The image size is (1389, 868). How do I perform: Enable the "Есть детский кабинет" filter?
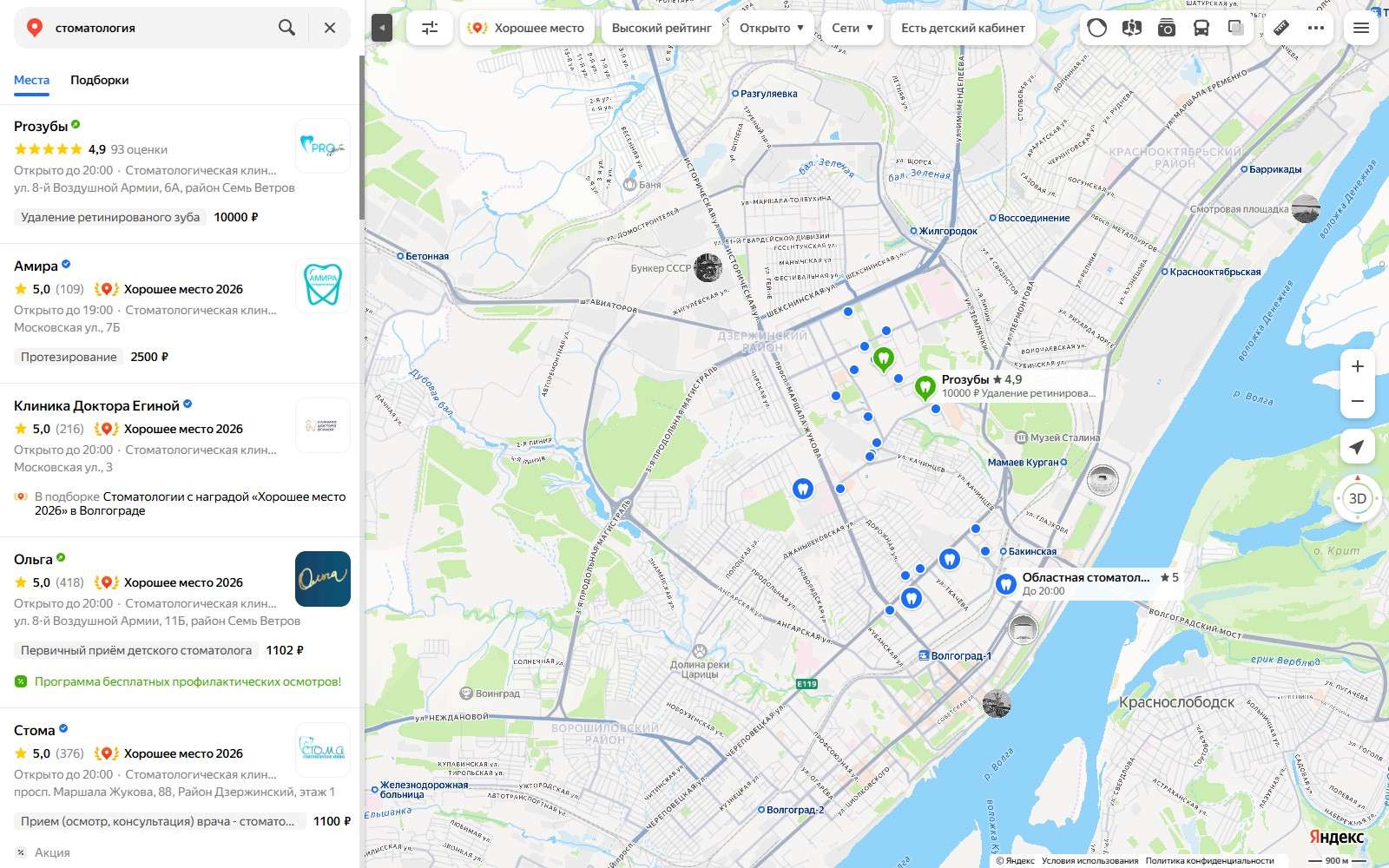(x=963, y=28)
